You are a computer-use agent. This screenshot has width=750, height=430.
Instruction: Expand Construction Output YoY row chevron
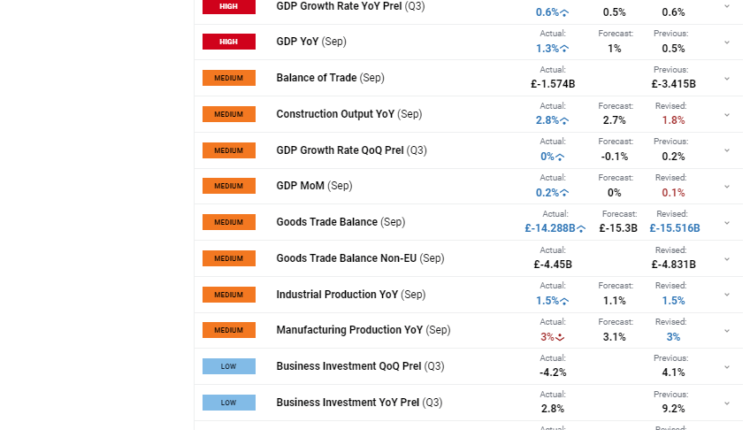[727, 114]
